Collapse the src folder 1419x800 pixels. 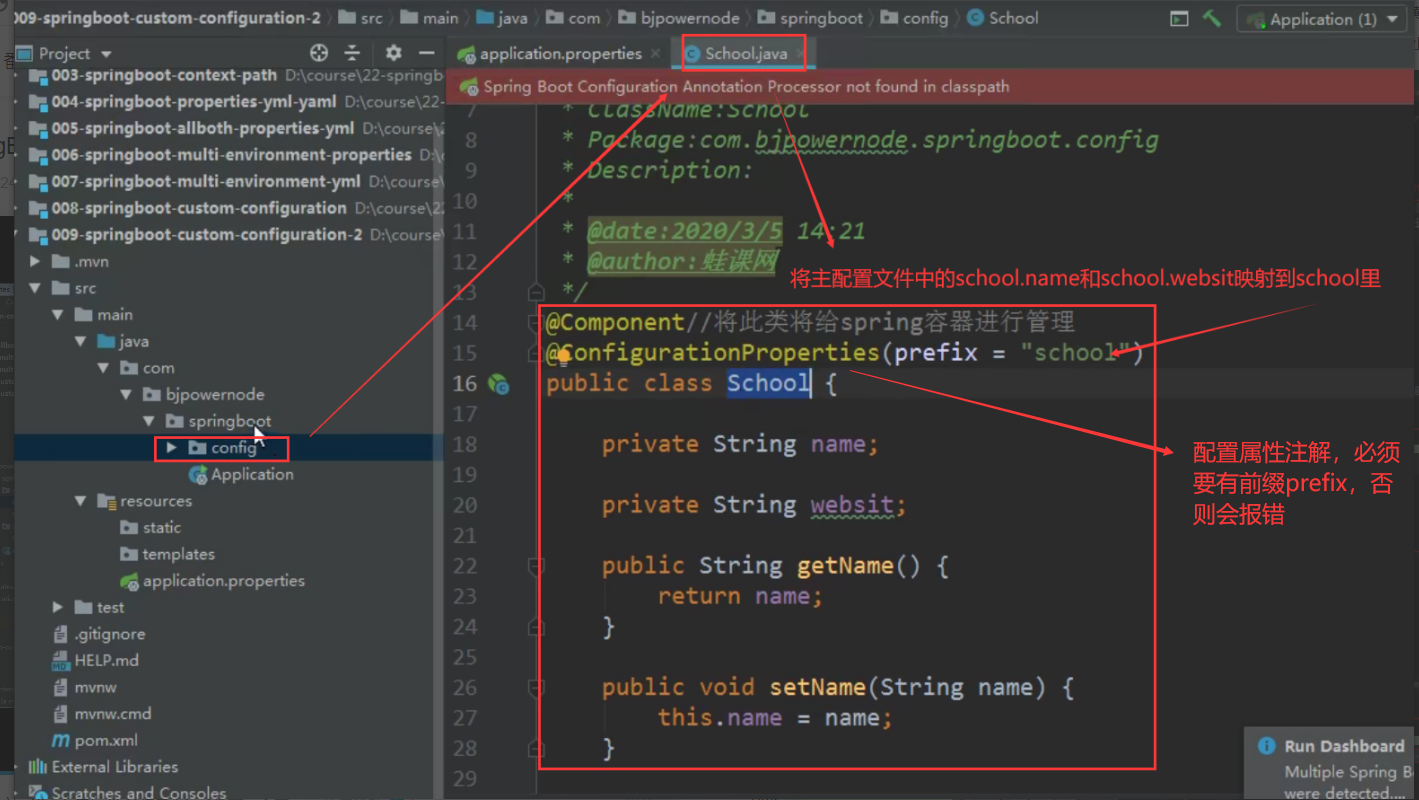click(36, 288)
